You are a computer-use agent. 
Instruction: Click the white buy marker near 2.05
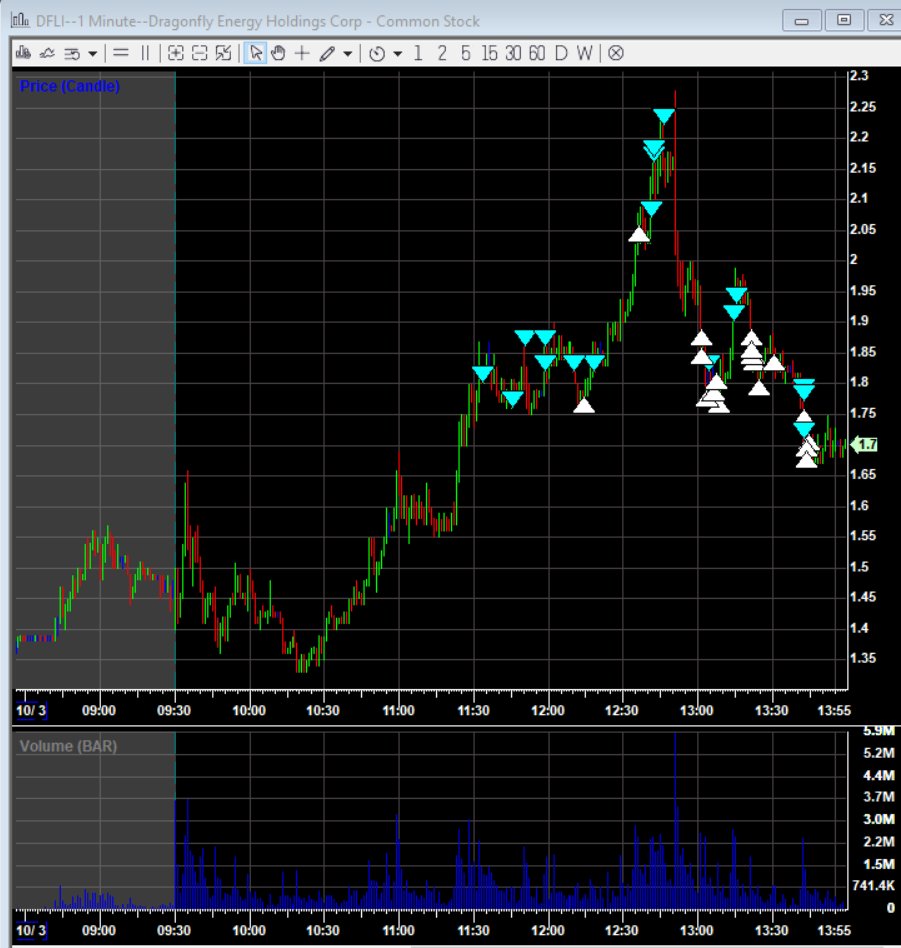click(x=639, y=235)
